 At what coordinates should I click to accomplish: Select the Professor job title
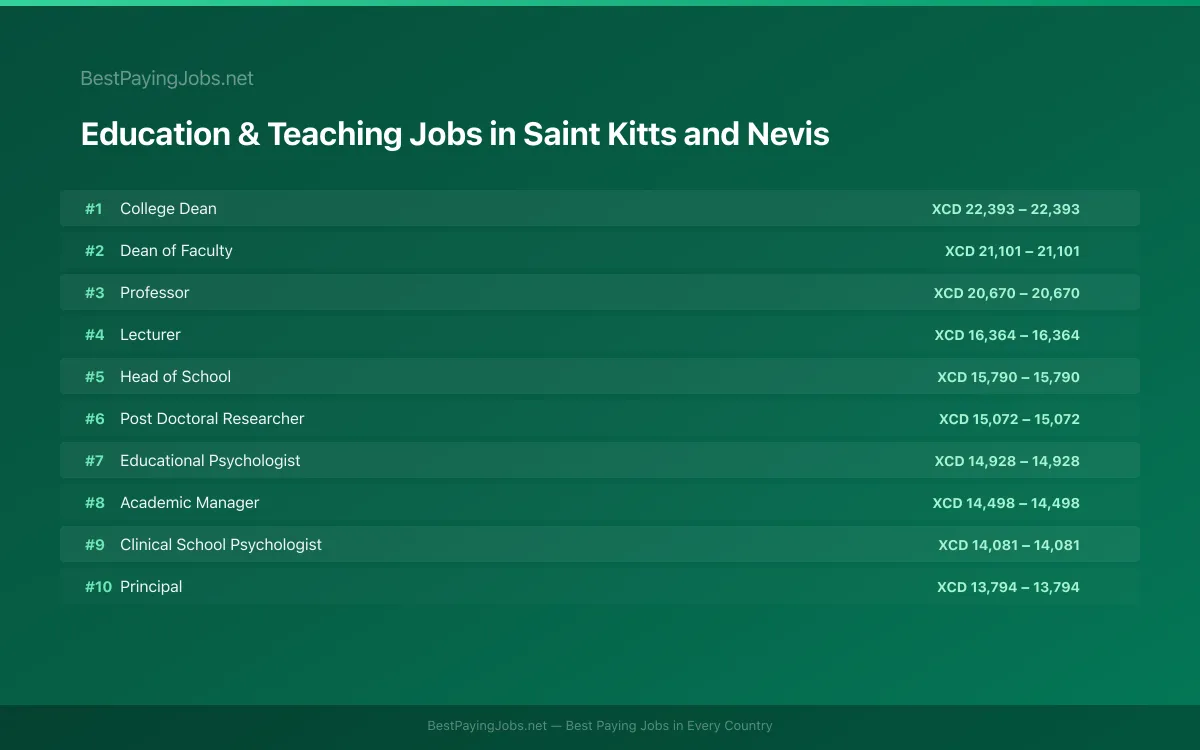click(x=154, y=293)
